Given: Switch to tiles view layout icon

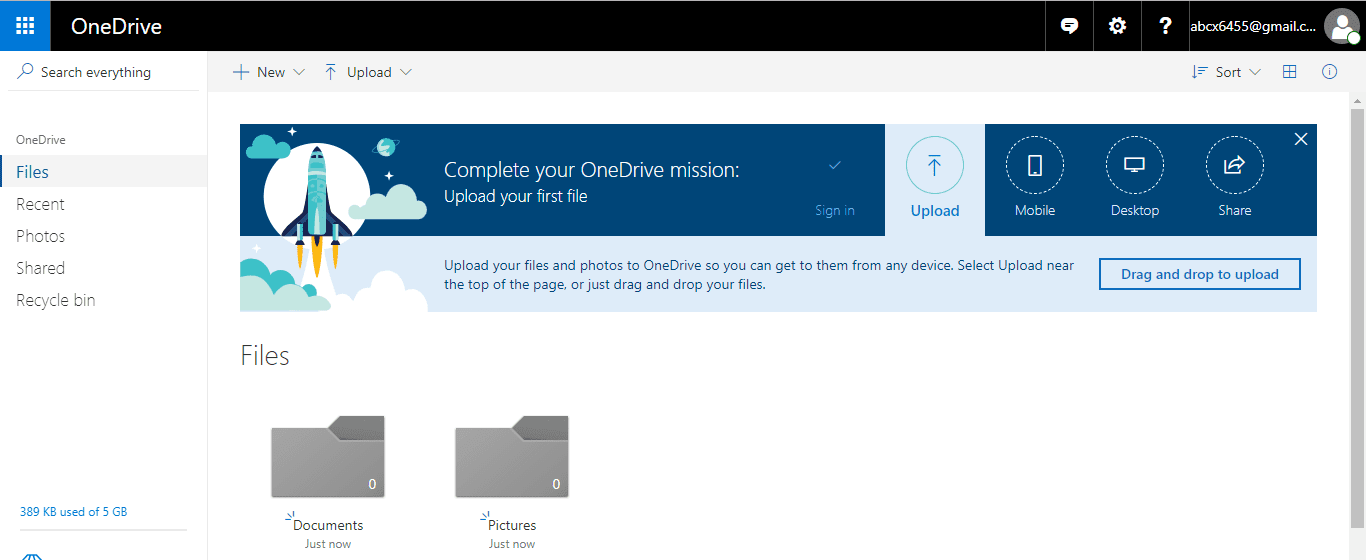Looking at the screenshot, I should coord(1290,72).
